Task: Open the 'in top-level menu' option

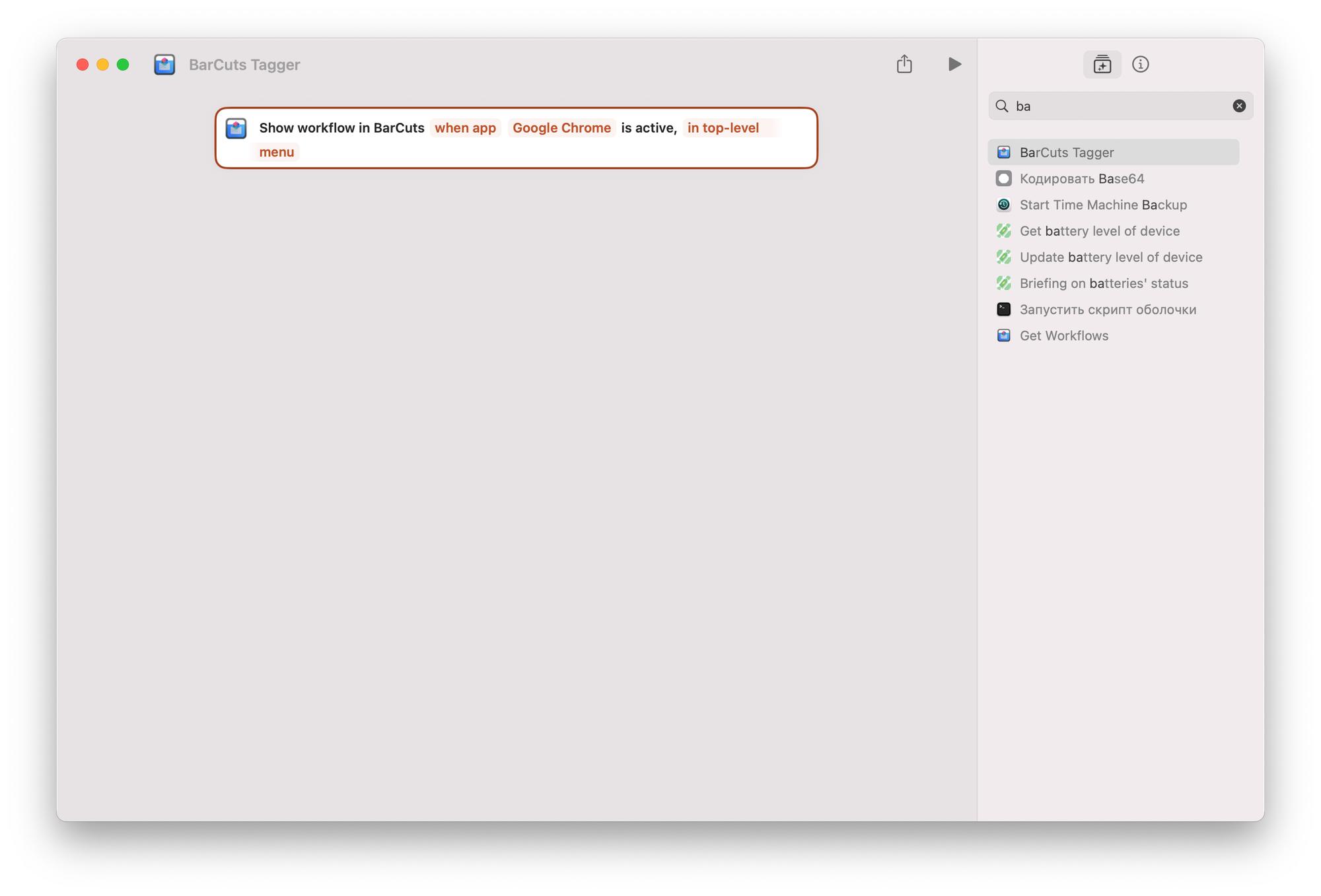Action: (x=723, y=128)
